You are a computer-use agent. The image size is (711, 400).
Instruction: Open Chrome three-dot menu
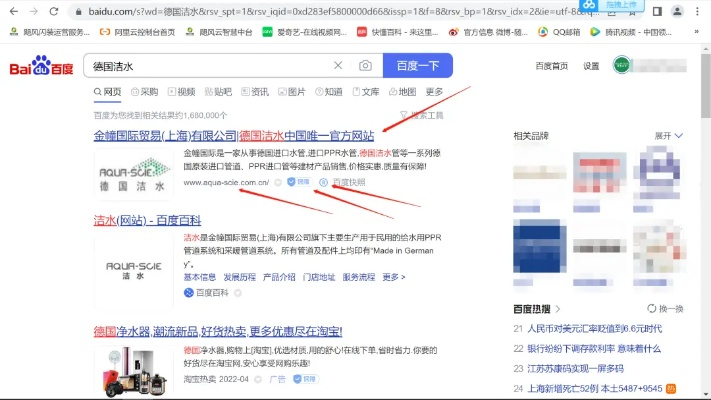click(697, 11)
